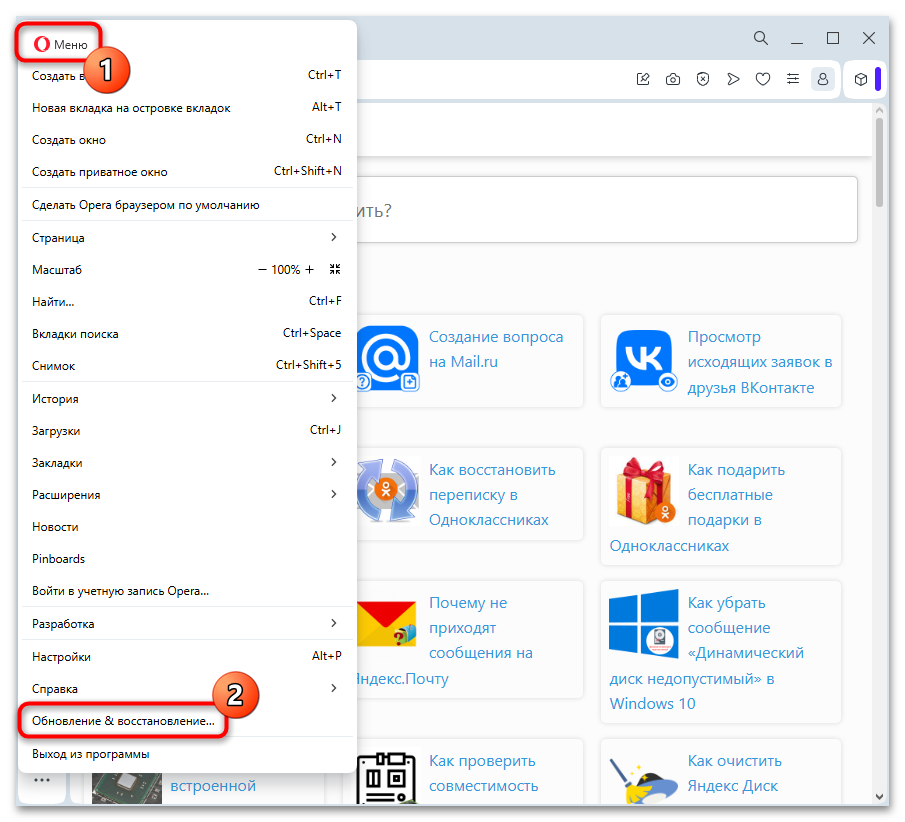Choose Выход из программы
This screenshot has width=905, height=822.
coord(187,754)
